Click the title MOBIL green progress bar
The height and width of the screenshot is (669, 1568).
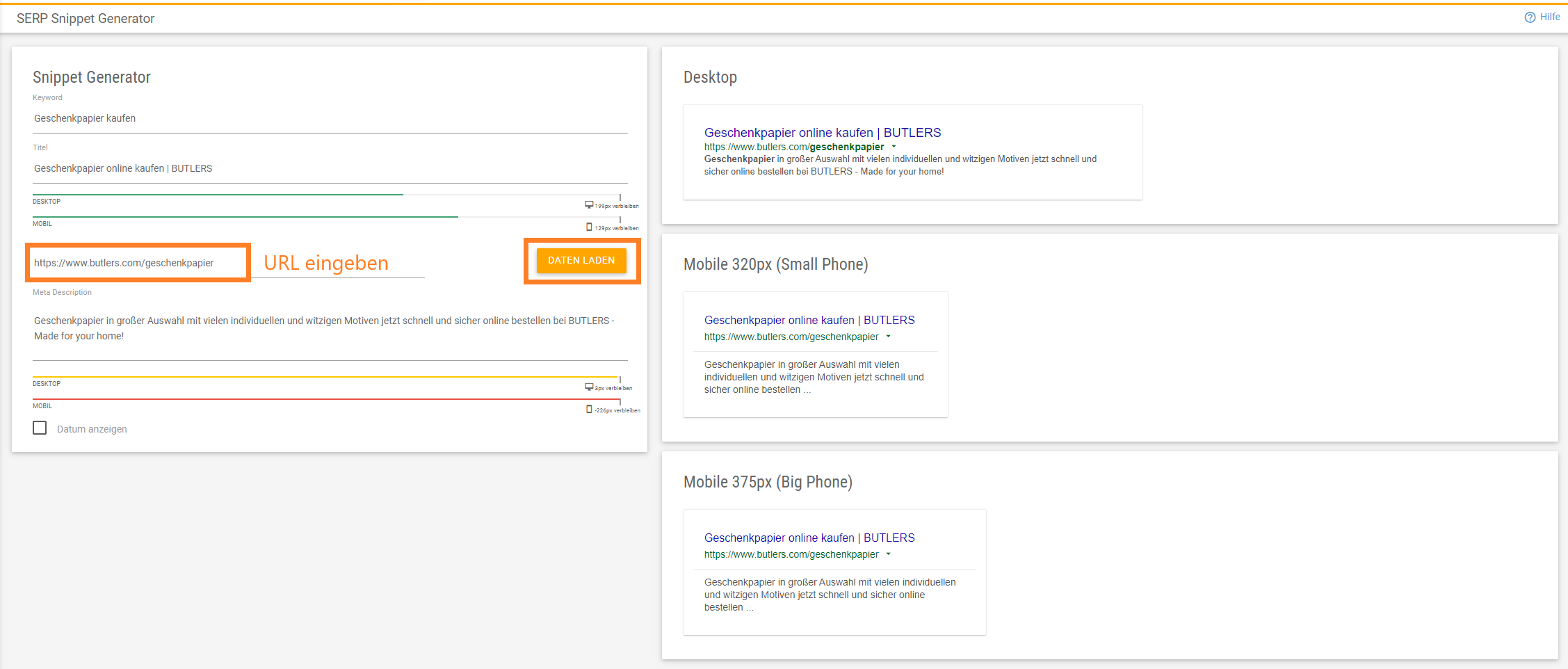(x=245, y=217)
